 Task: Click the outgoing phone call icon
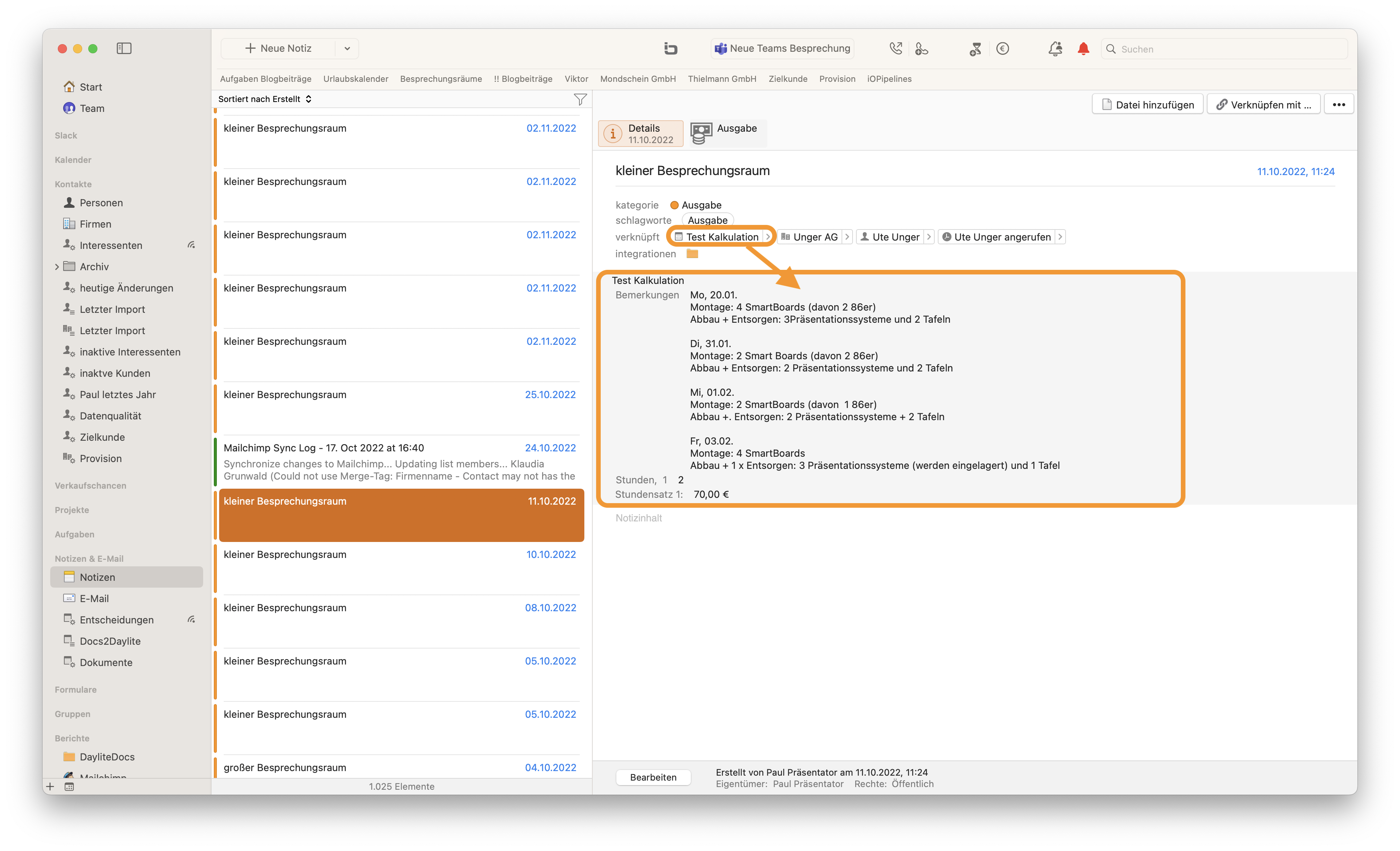click(896, 48)
